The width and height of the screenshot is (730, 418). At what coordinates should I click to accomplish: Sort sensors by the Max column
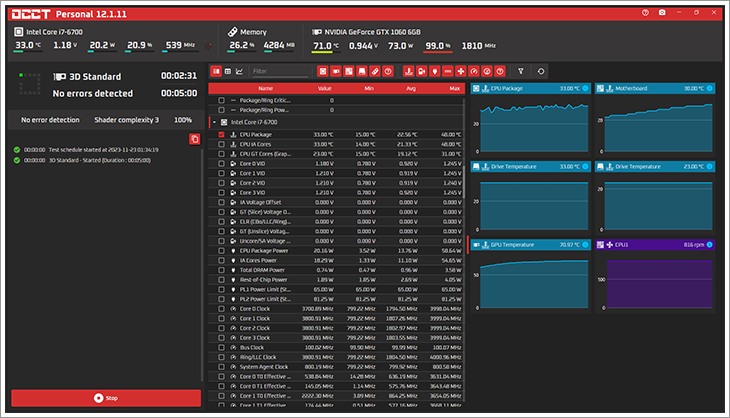tap(455, 88)
